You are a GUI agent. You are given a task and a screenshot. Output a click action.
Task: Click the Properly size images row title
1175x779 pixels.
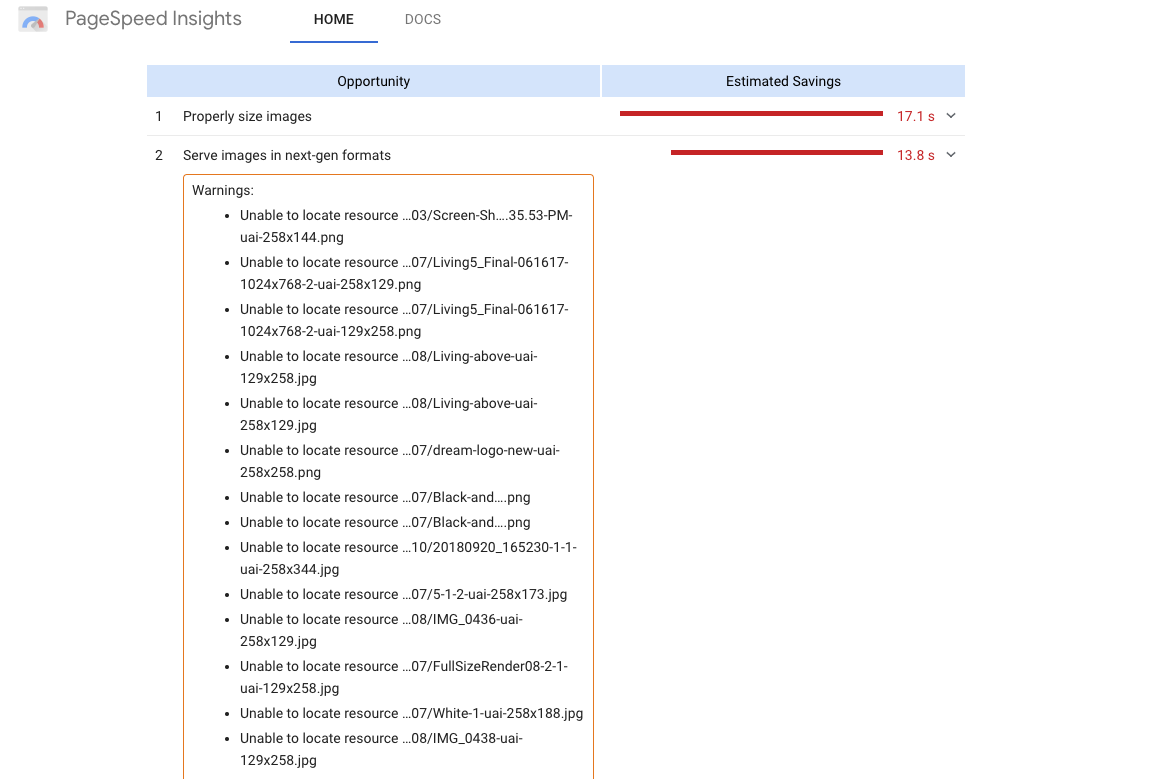click(247, 117)
